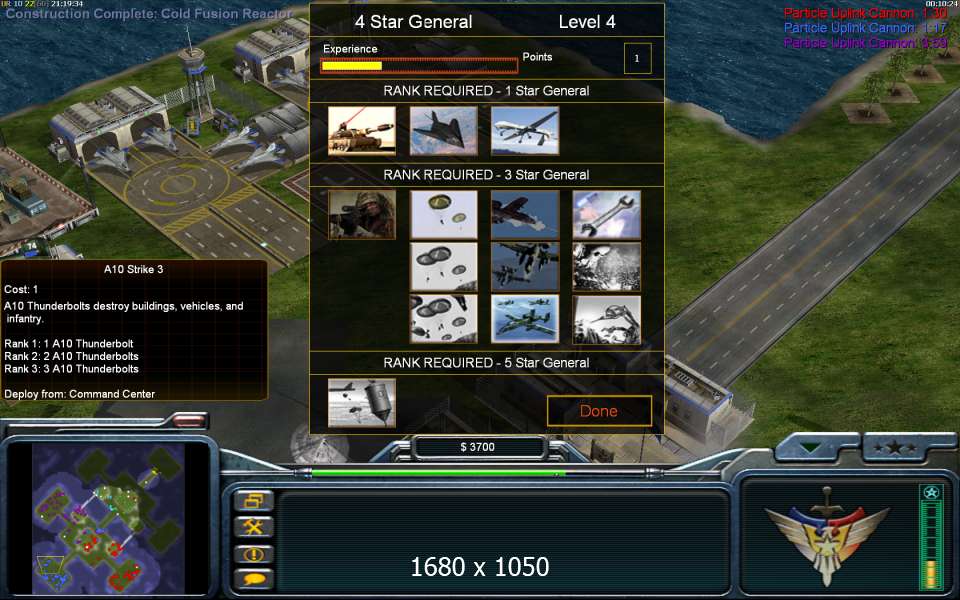Choose Paradrop level 1 with two parachutes
The width and height of the screenshot is (960, 600).
click(443, 214)
